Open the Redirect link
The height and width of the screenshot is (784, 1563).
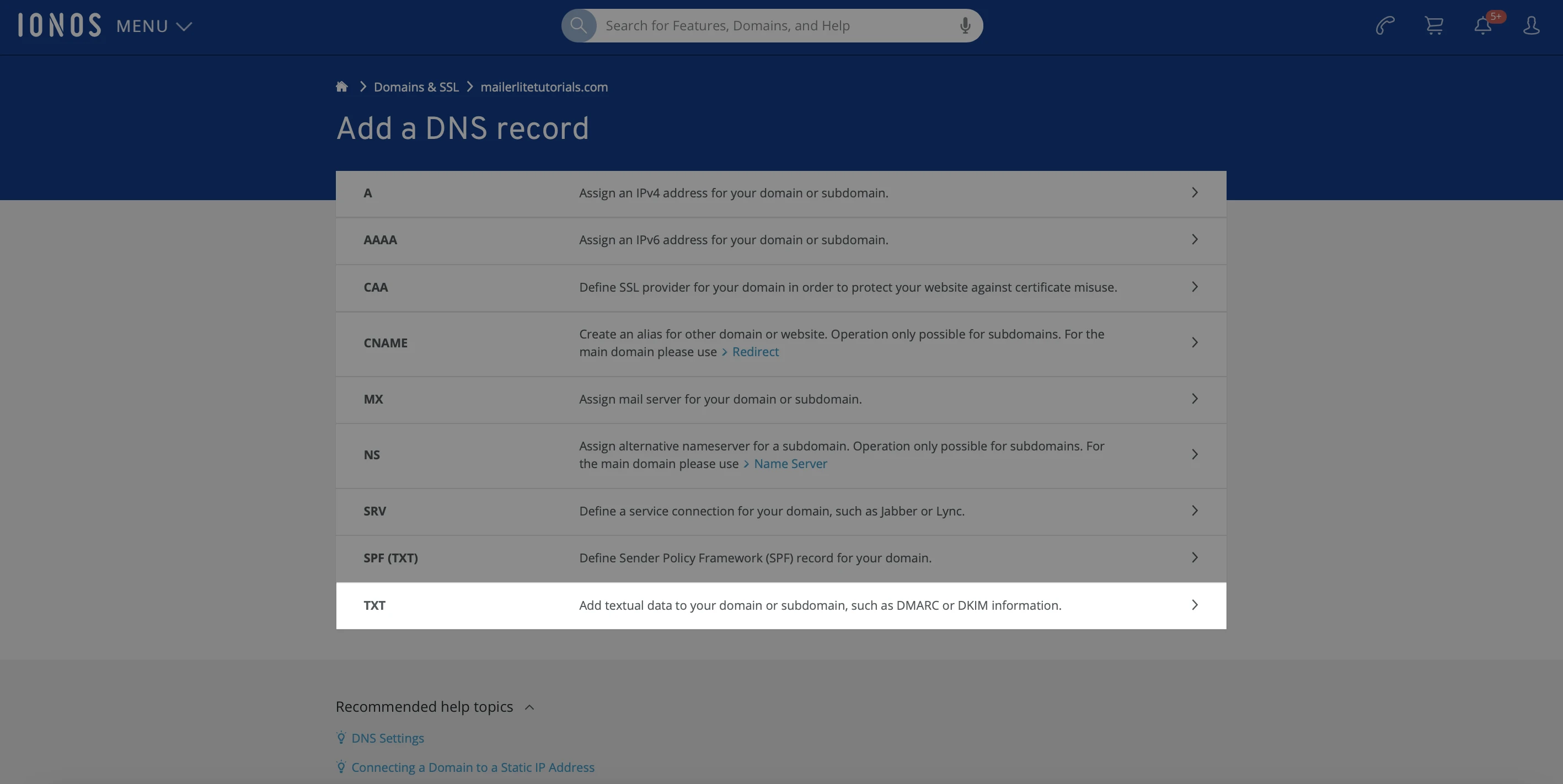pyautogui.click(x=755, y=352)
